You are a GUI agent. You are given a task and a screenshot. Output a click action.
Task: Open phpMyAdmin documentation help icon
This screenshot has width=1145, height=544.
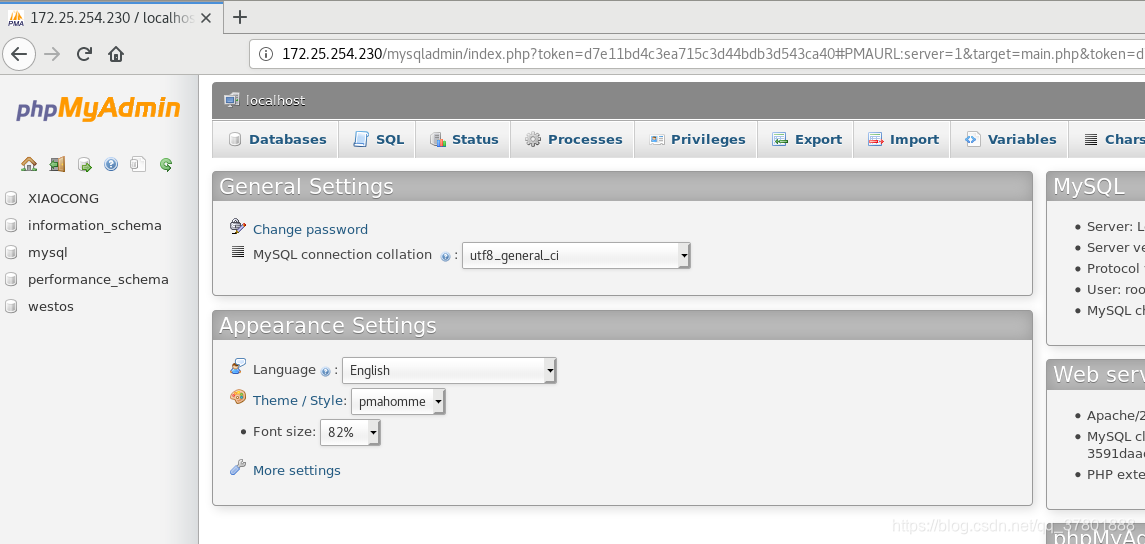[111, 164]
